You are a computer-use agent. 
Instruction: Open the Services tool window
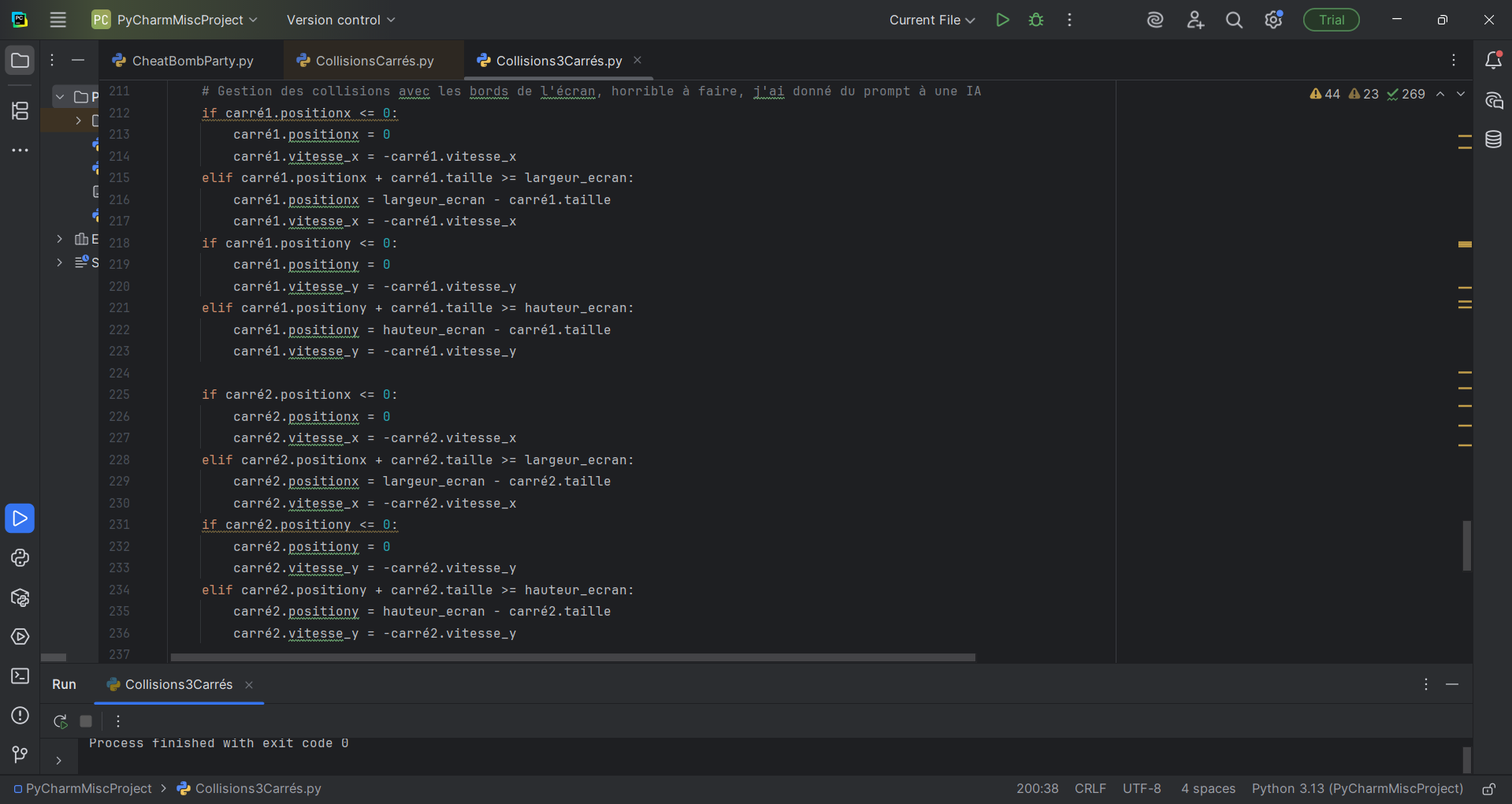click(20, 637)
